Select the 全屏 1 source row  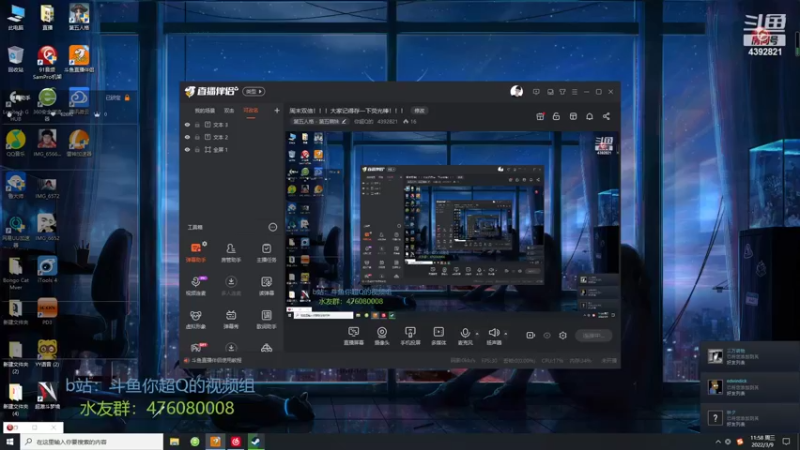(232, 149)
